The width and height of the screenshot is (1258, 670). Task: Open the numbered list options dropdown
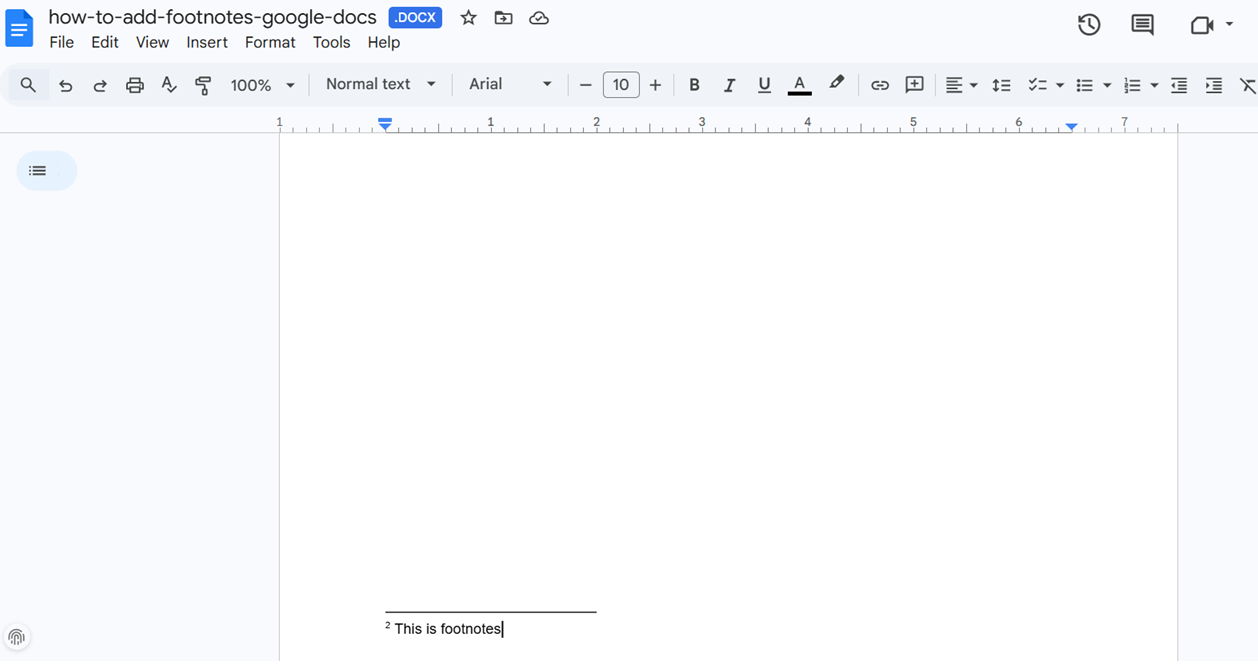(1153, 85)
